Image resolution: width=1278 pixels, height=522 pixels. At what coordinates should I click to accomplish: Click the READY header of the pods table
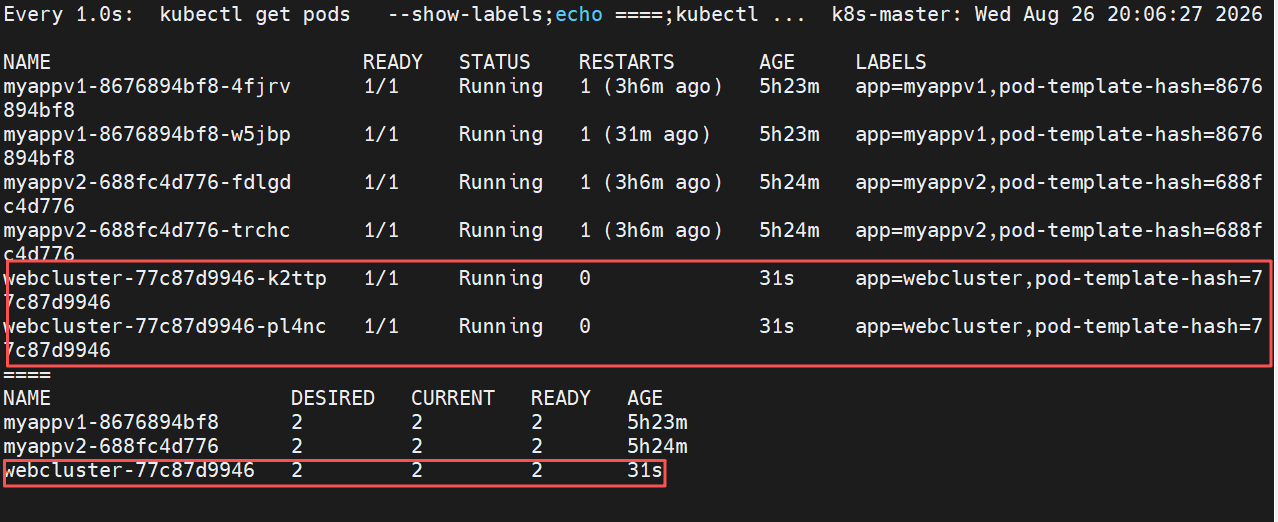pos(393,63)
